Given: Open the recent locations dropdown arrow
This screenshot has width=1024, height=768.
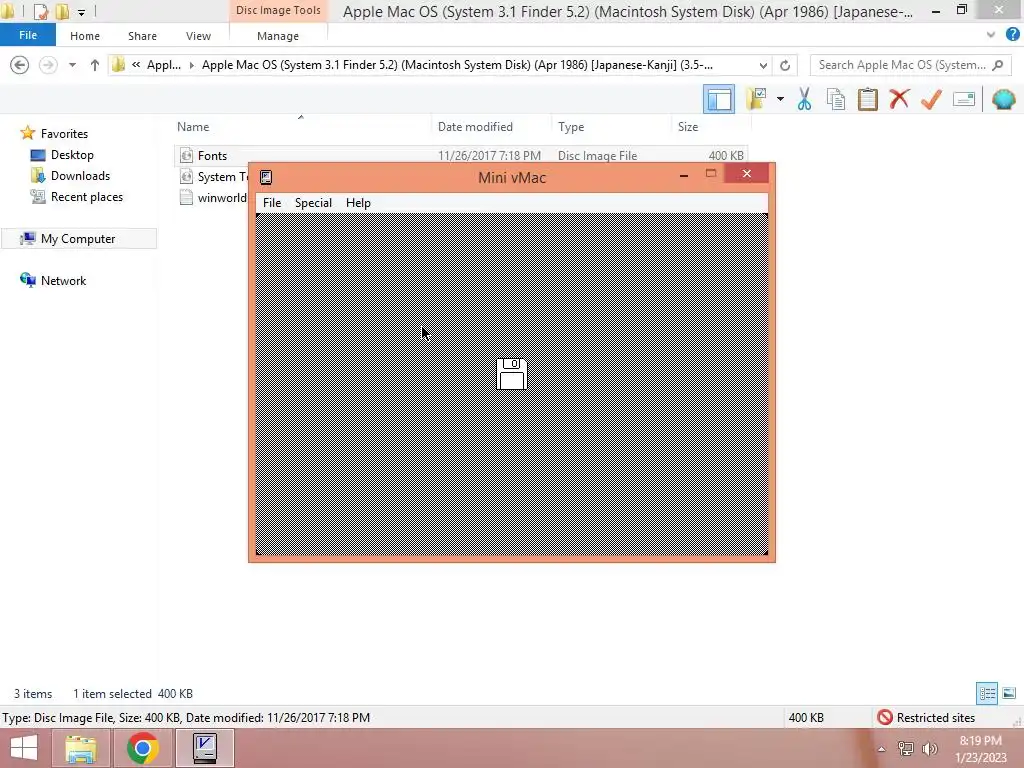Looking at the screenshot, I should [72, 65].
